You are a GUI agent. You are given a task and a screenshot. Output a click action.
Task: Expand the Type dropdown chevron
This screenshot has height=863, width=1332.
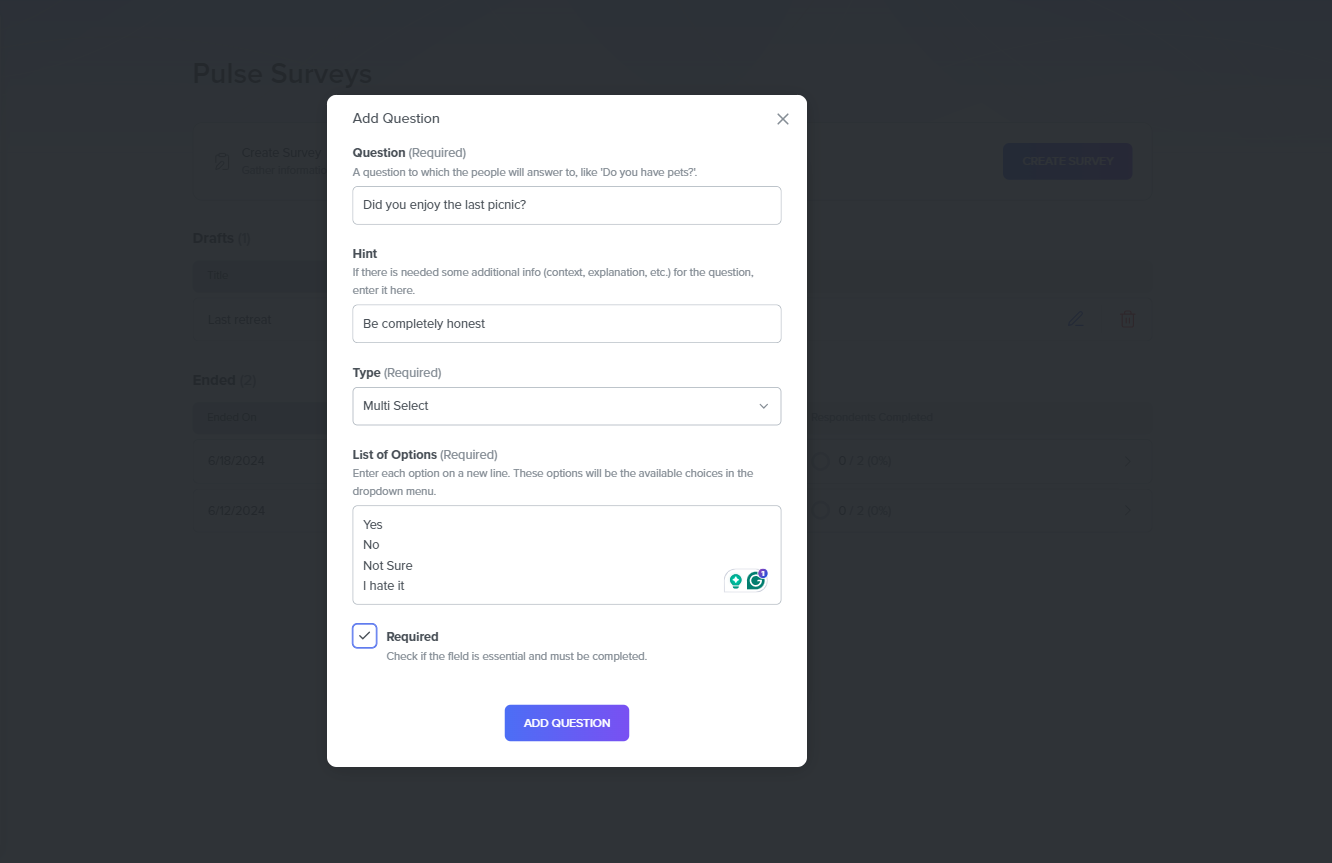coord(764,406)
